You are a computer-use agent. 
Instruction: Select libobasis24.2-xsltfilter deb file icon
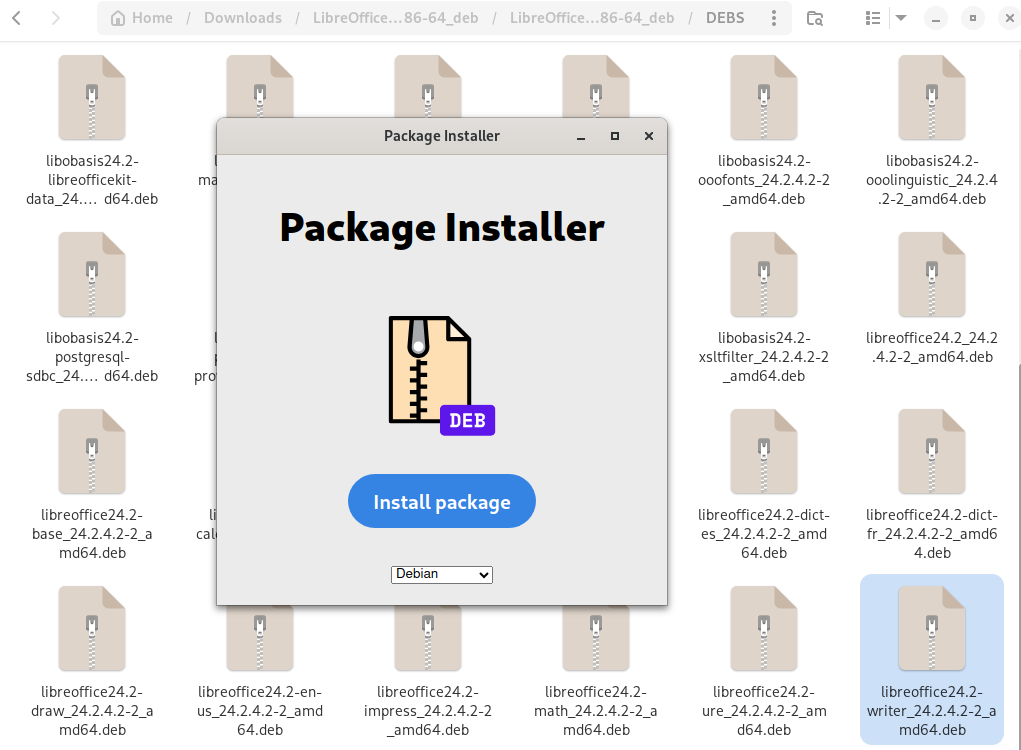coord(764,275)
